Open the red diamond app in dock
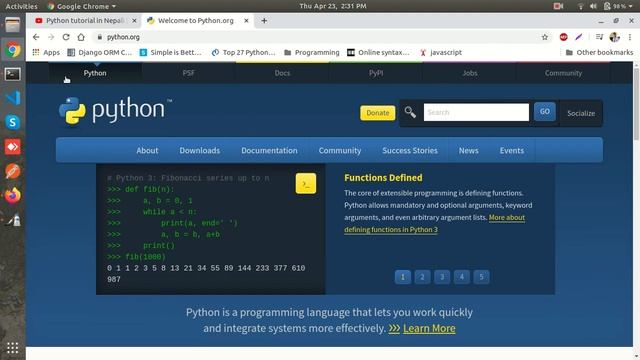This screenshot has width=640, height=360. coord(13,147)
